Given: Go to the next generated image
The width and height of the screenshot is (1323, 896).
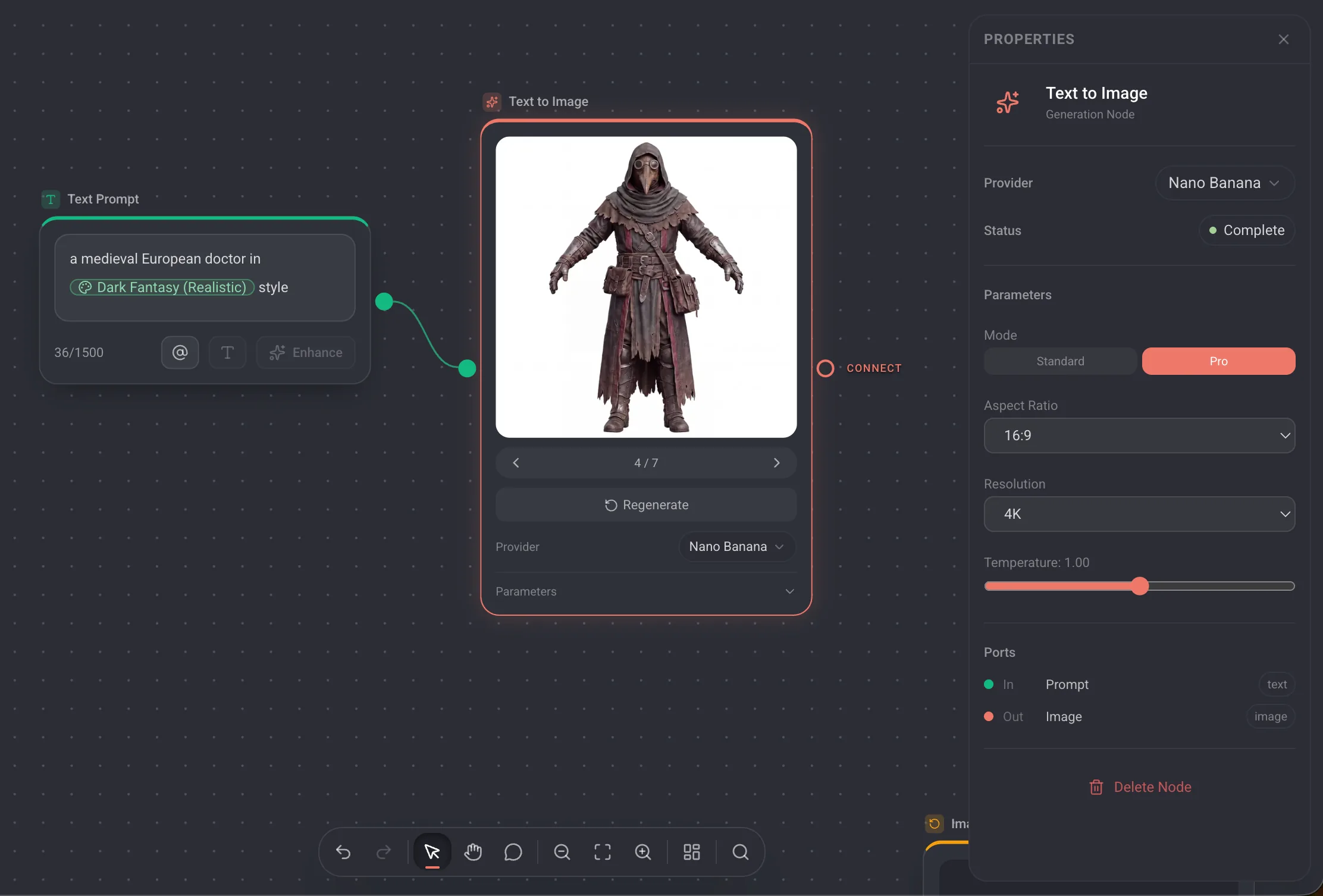Looking at the screenshot, I should pyautogui.click(x=776, y=463).
